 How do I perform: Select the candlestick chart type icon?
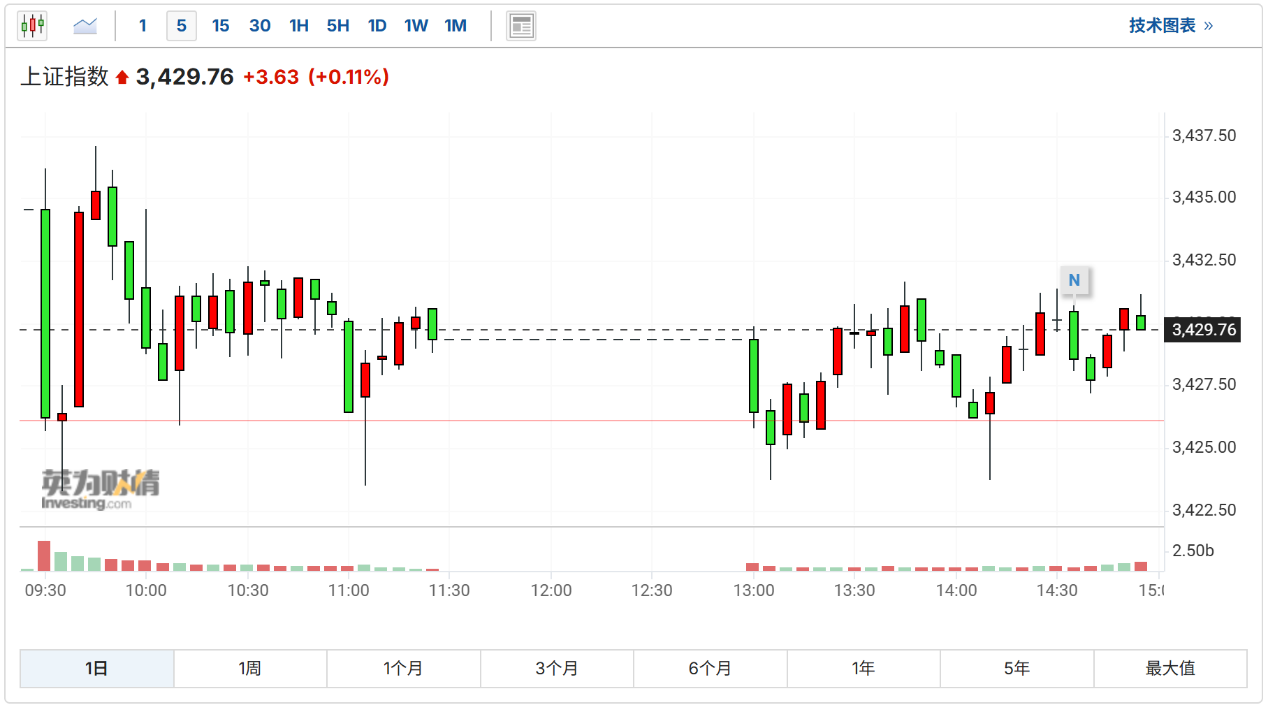[x=33, y=26]
